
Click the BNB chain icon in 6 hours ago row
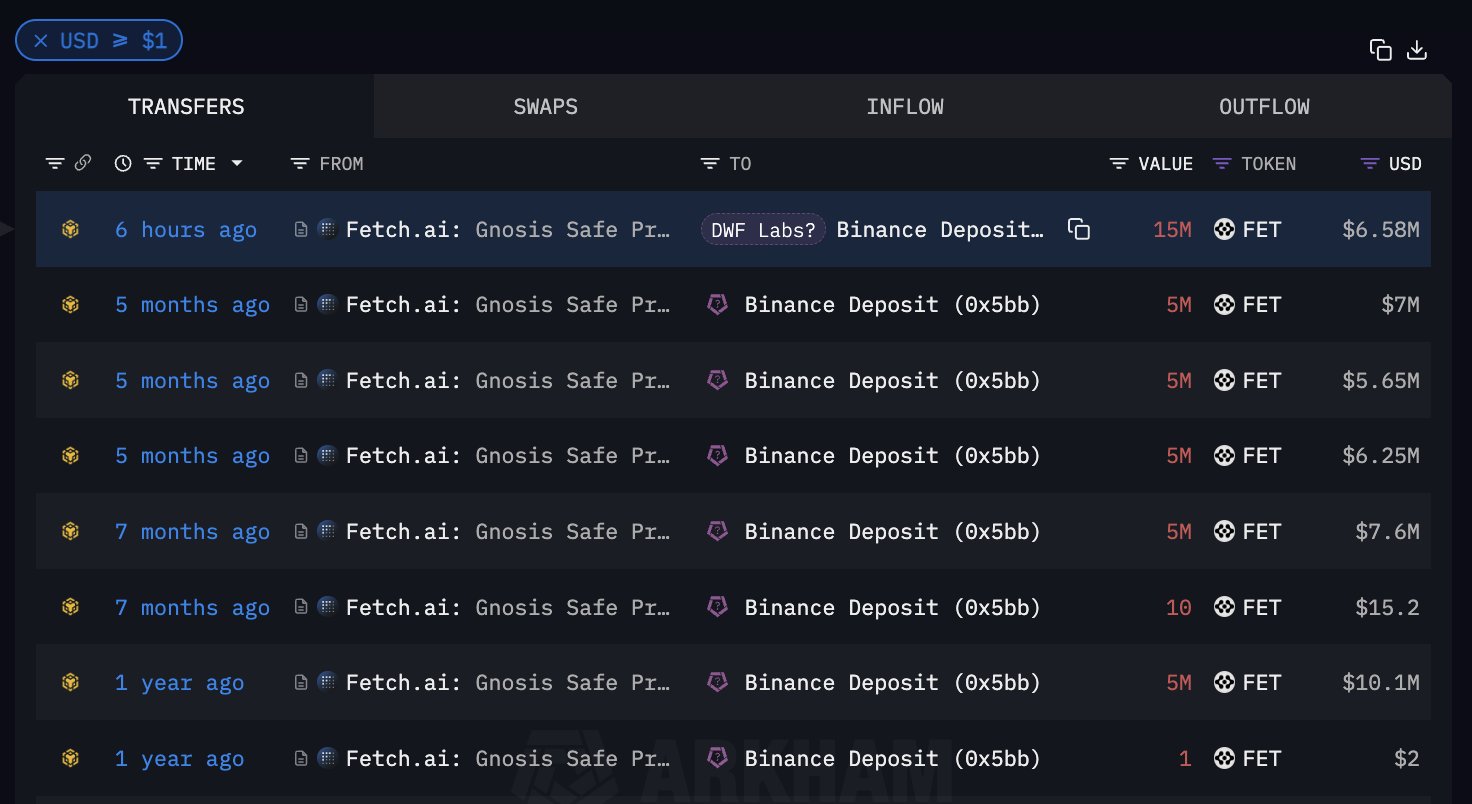click(70, 229)
